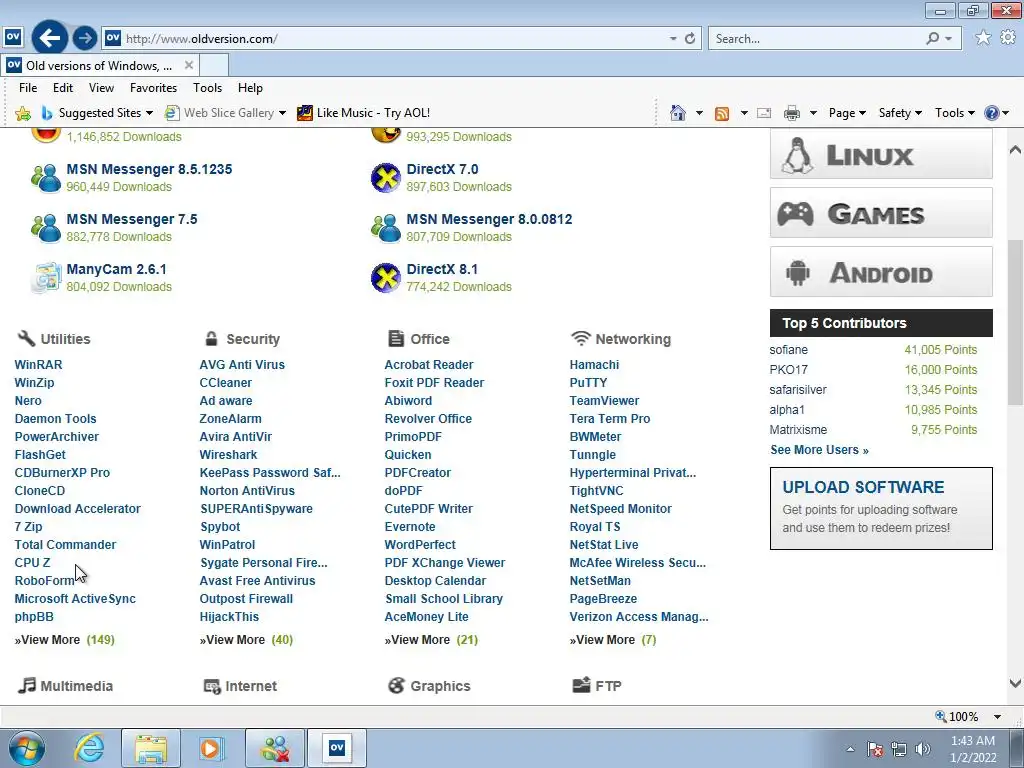Click the ANDROID category button
Viewport: 1024px width, 768px height.
point(881,272)
